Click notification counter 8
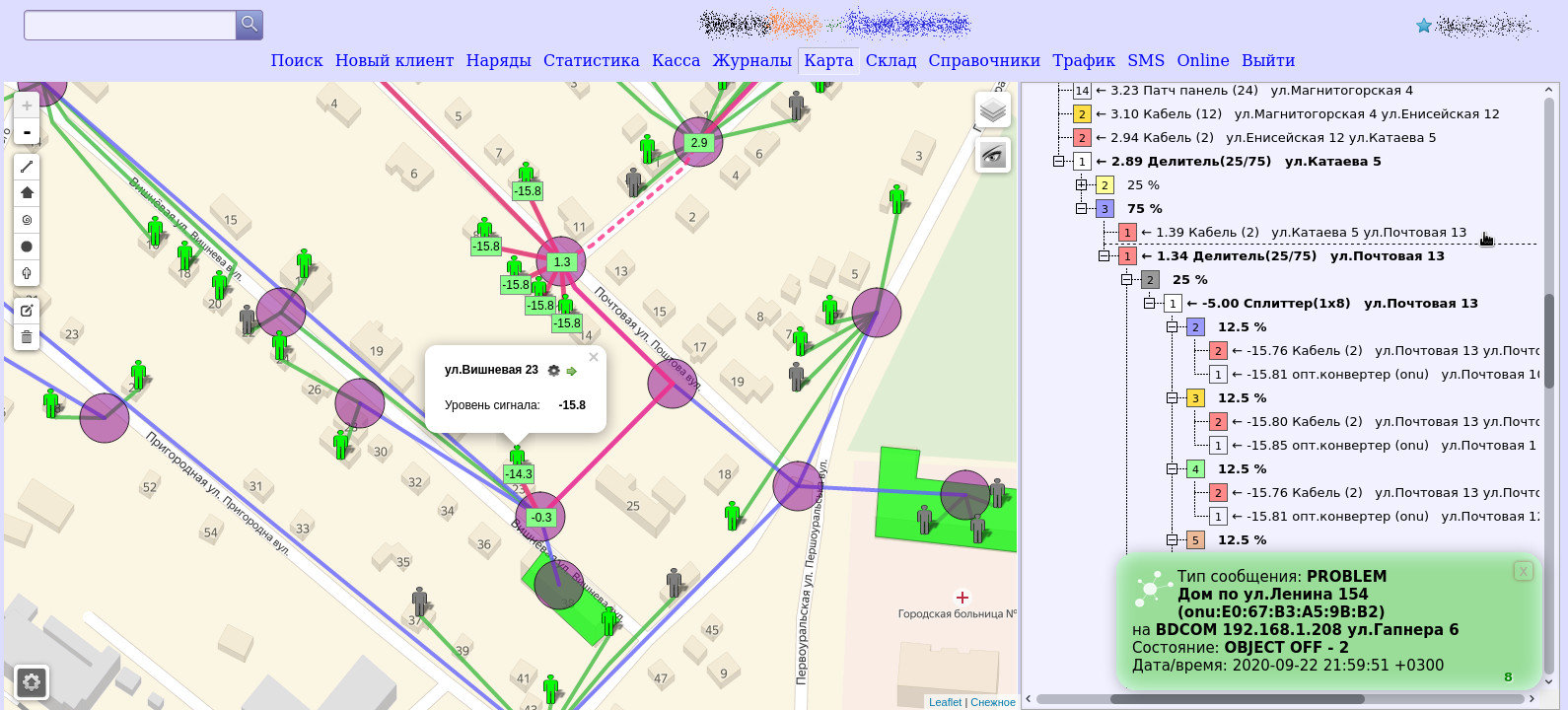Viewport: 1568px width, 710px height. pyautogui.click(x=1508, y=677)
